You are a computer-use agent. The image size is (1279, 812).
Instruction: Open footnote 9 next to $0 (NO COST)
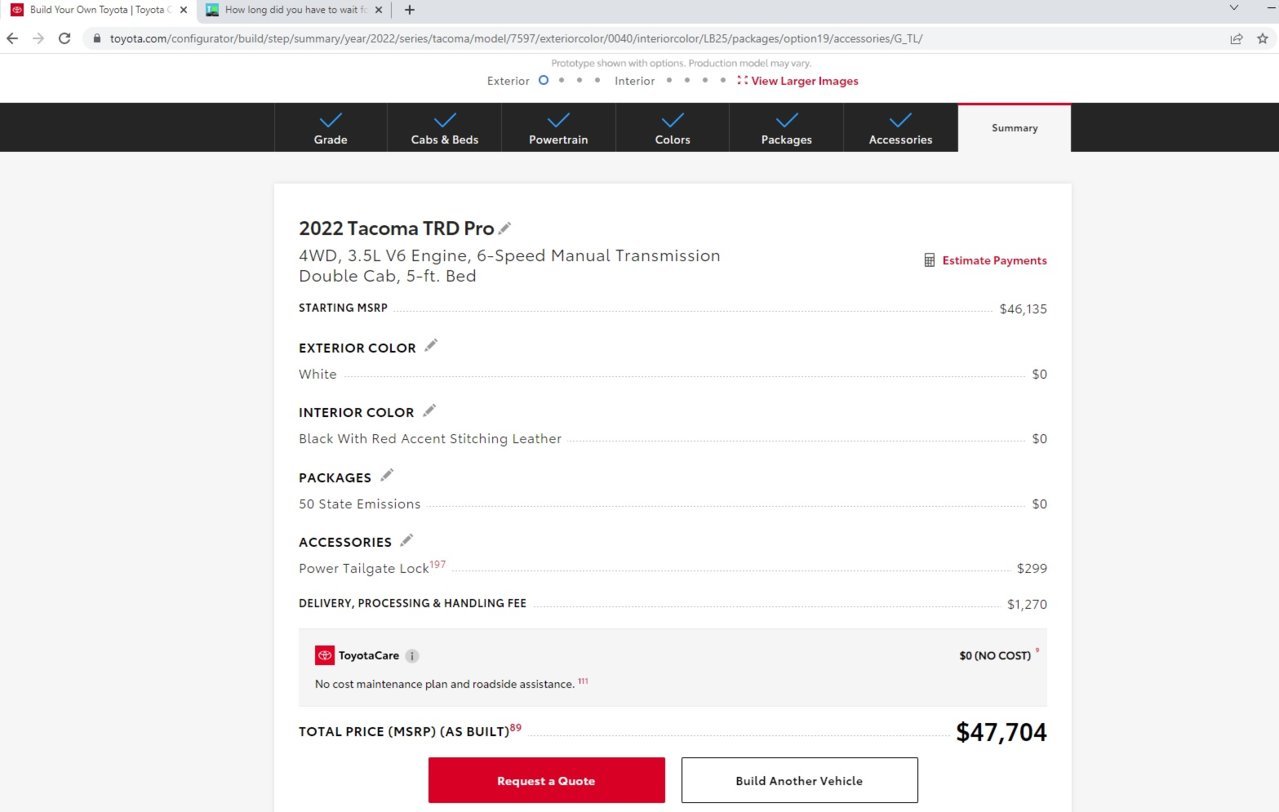click(x=1037, y=651)
